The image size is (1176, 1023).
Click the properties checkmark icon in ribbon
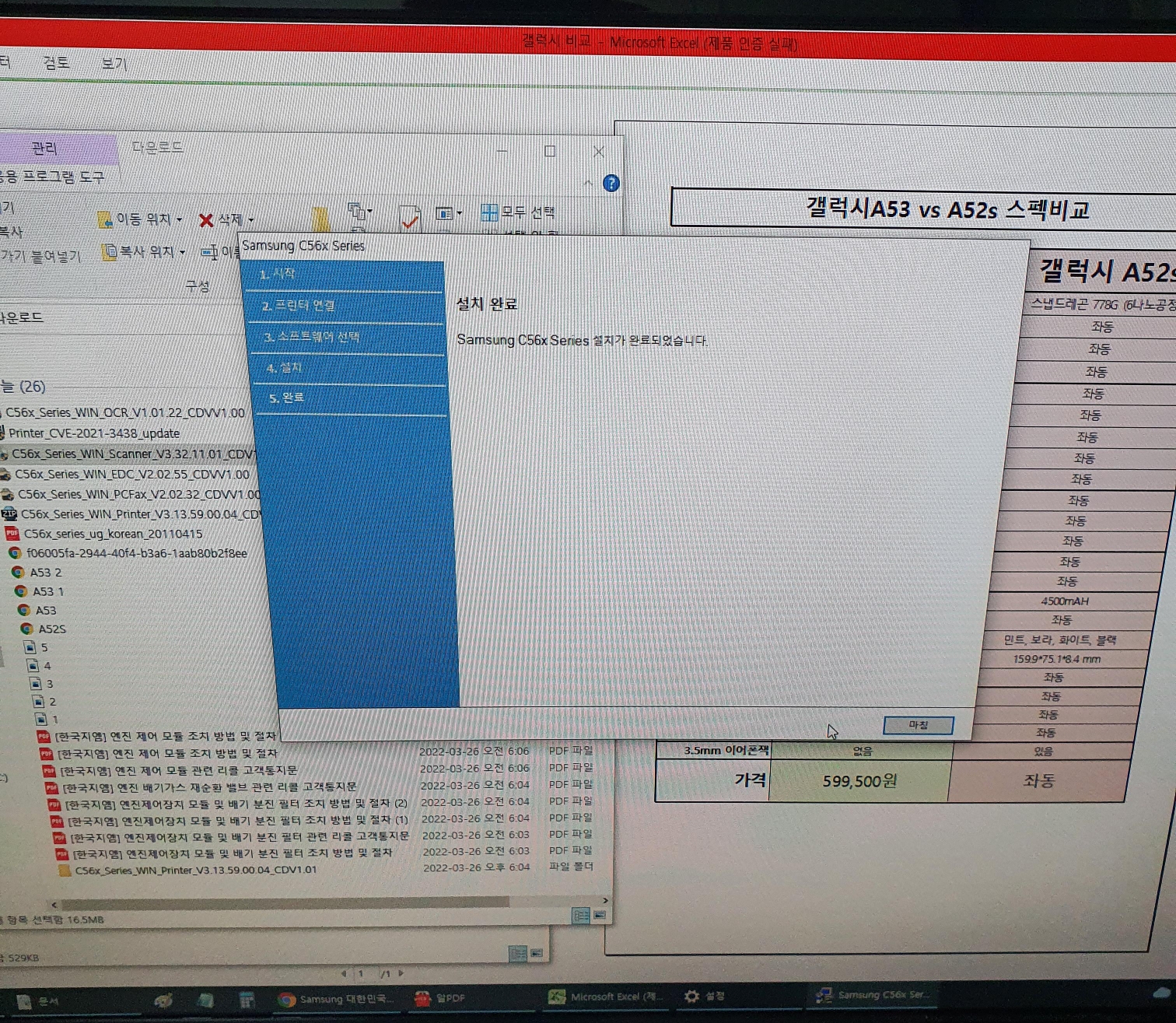[x=409, y=219]
